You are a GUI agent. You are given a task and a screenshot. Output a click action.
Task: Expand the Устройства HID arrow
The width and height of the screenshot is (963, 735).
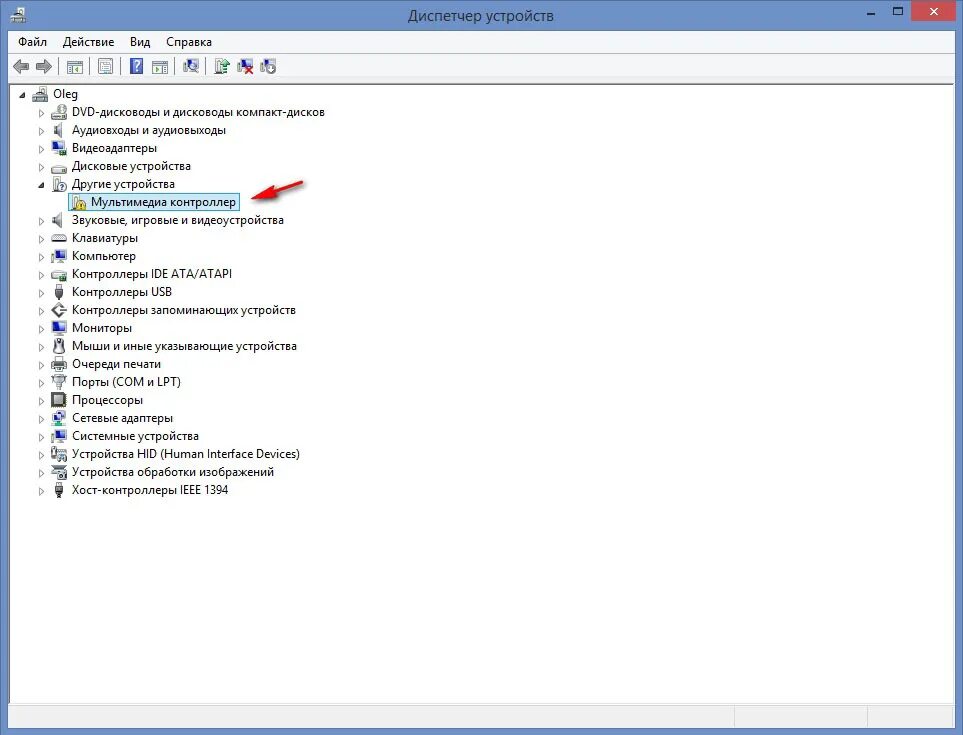click(x=41, y=454)
